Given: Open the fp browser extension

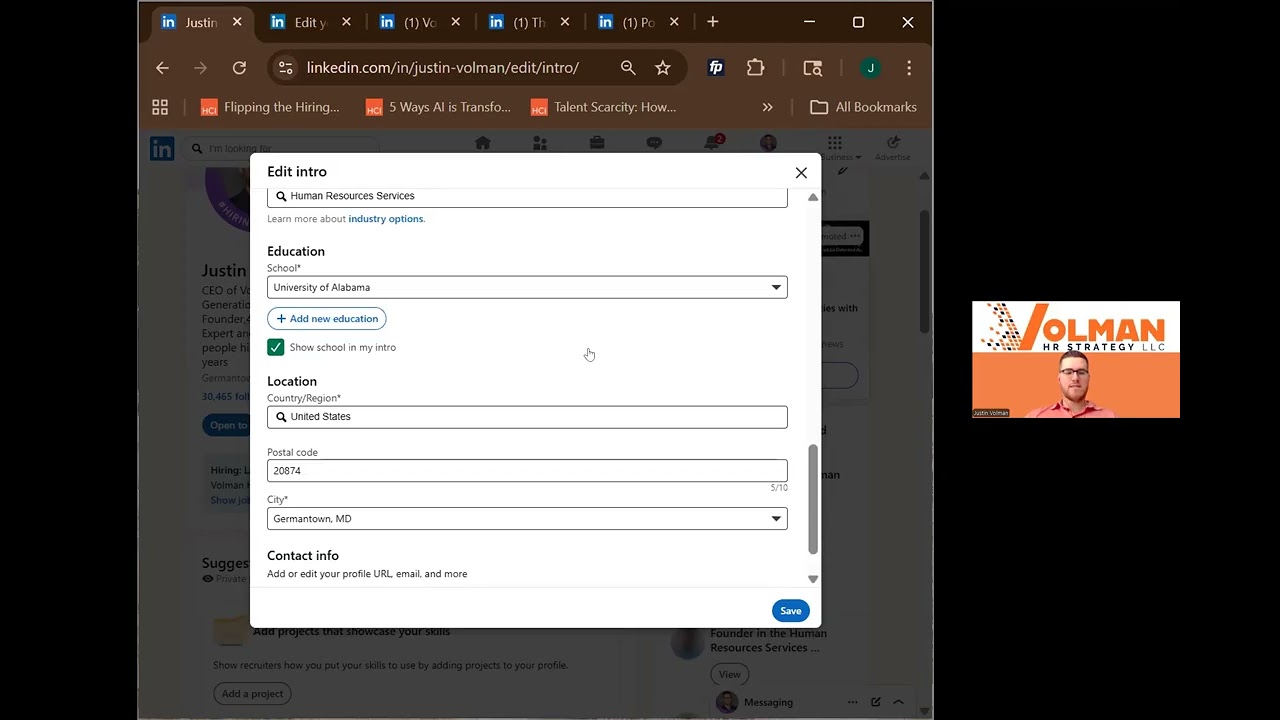Looking at the screenshot, I should click(716, 68).
